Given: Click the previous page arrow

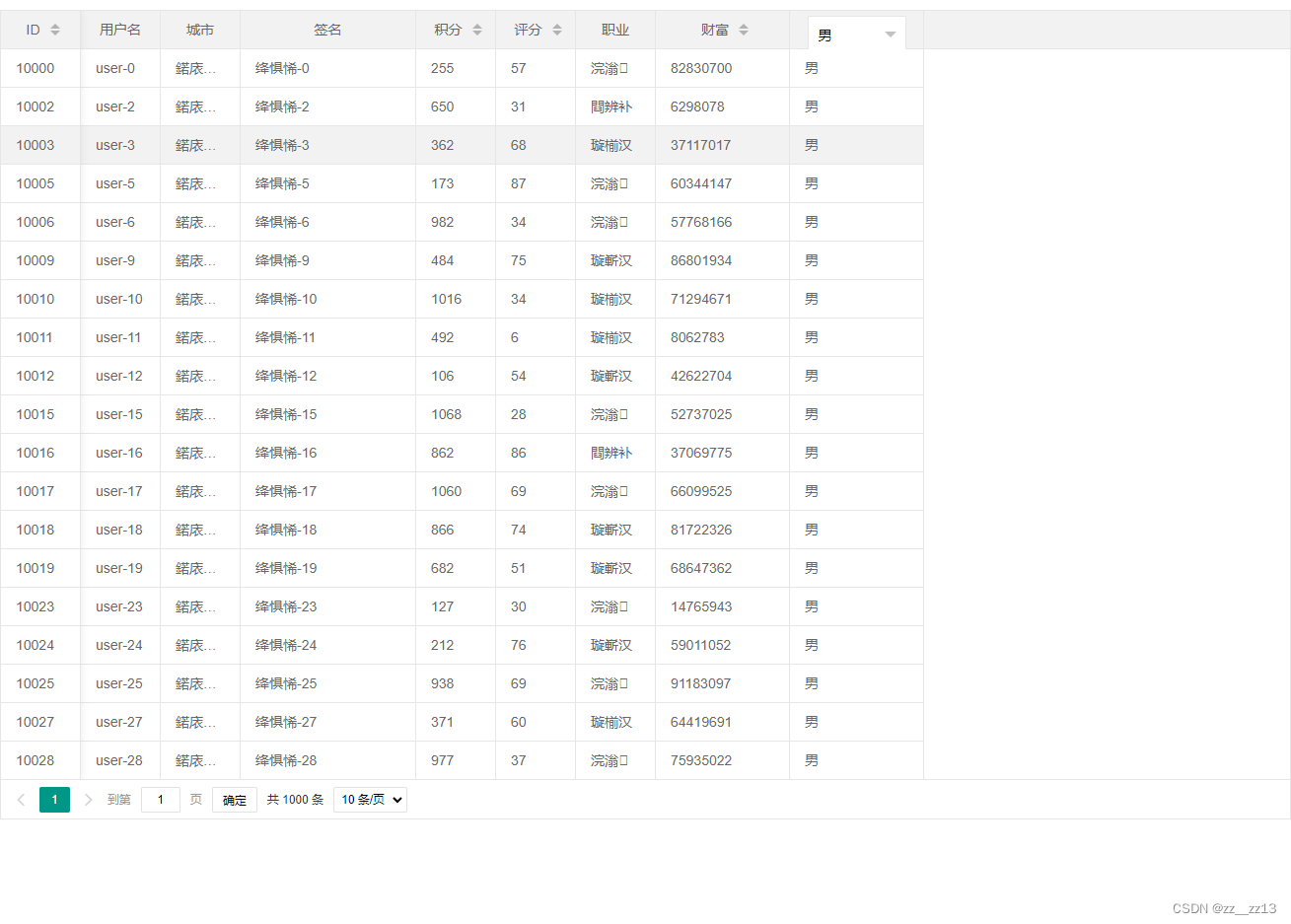Looking at the screenshot, I should click(x=22, y=800).
